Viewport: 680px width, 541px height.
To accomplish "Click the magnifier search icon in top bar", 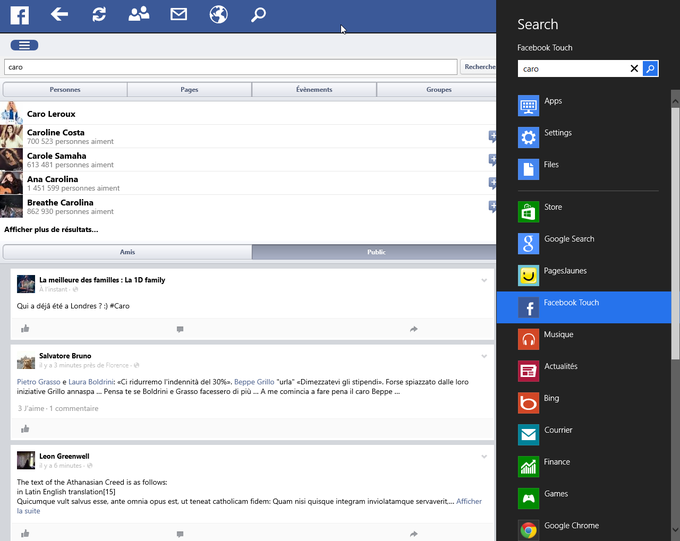I will pos(258,14).
